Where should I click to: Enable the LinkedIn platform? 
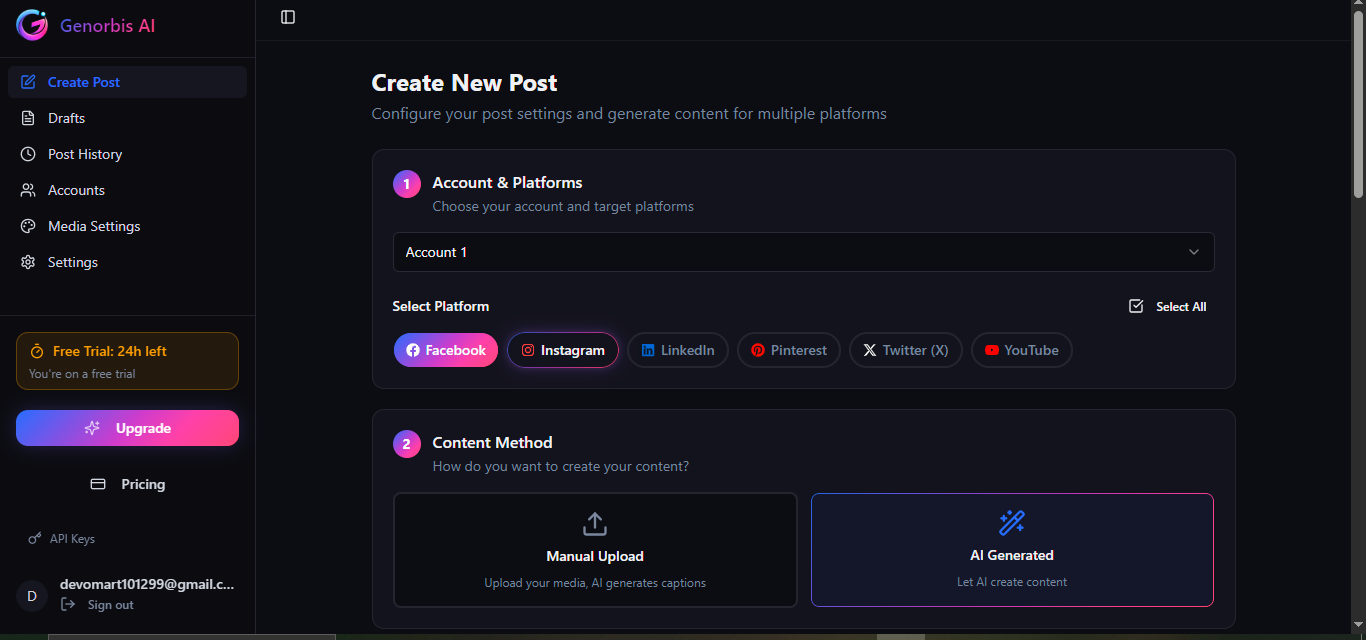677,349
